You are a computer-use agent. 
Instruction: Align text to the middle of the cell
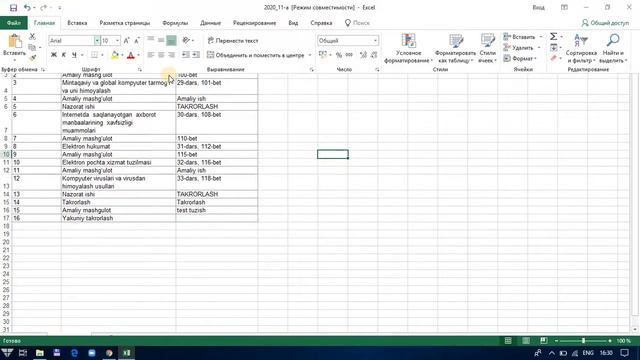[161, 40]
